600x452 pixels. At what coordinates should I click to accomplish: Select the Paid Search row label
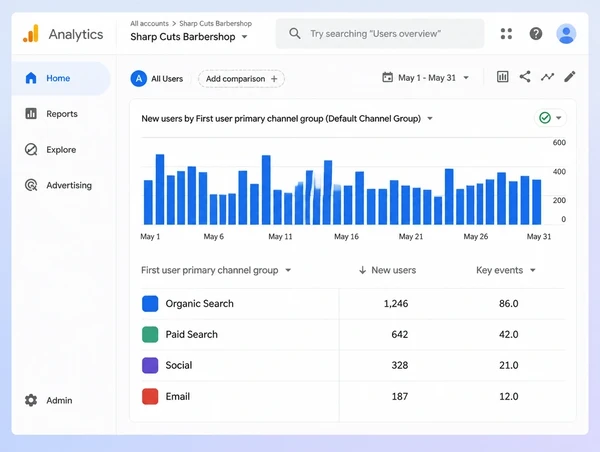[191, 335]
